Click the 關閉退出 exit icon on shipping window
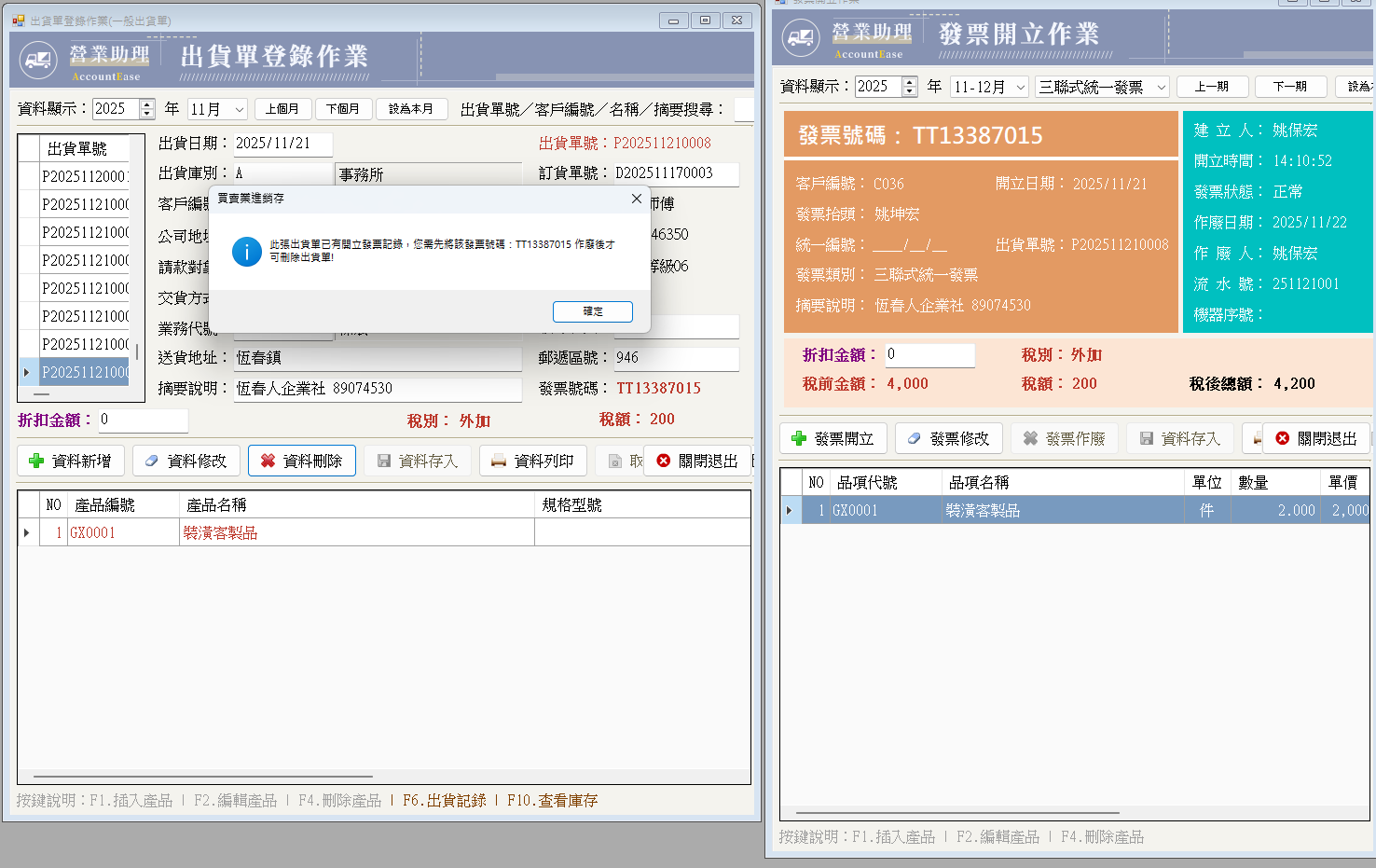This screenshot has width=1376, height=868. pos(664,460)
